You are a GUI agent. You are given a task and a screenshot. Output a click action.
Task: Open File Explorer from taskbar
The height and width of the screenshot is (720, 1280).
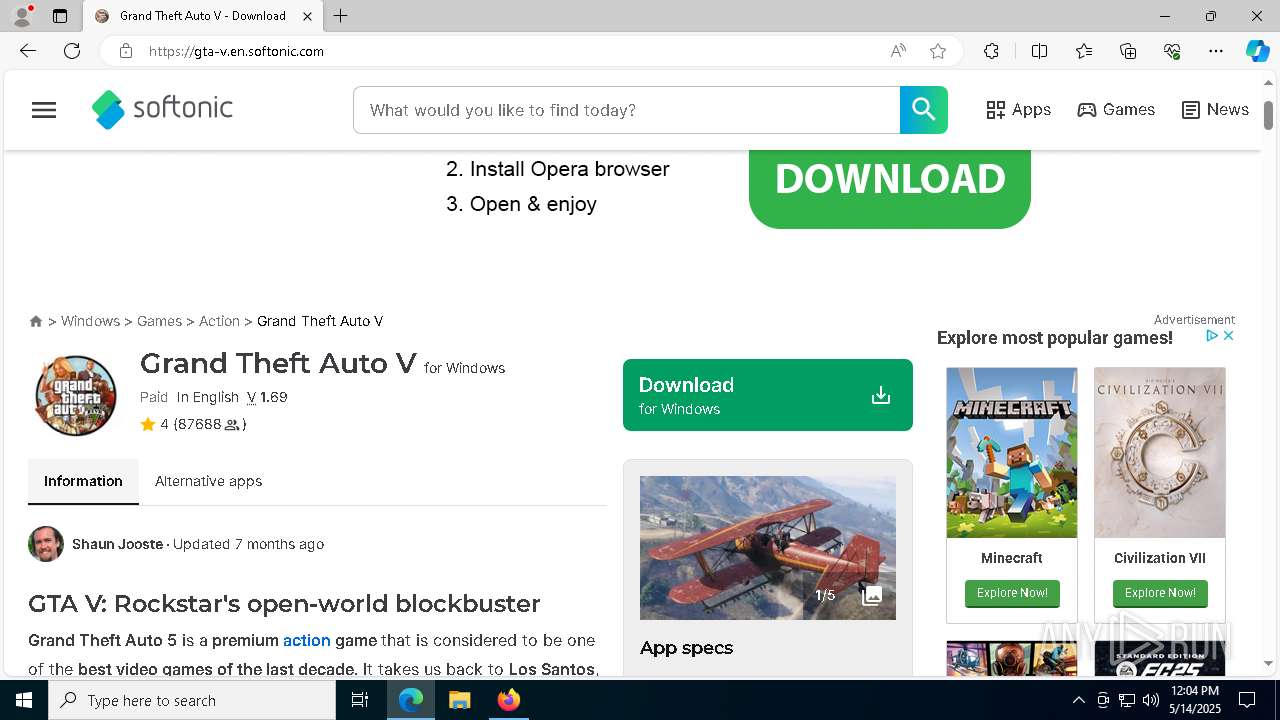tap(459, 700)
